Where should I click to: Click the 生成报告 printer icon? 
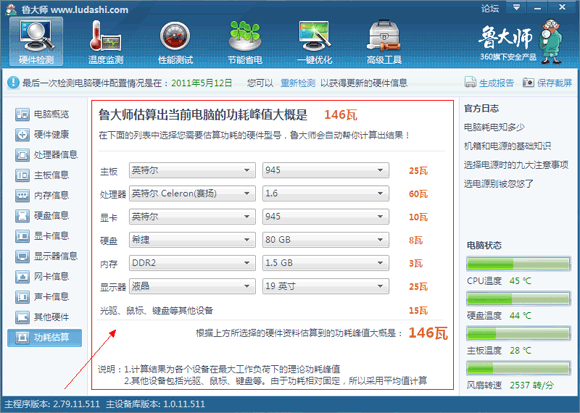click(x=470, y=82)
